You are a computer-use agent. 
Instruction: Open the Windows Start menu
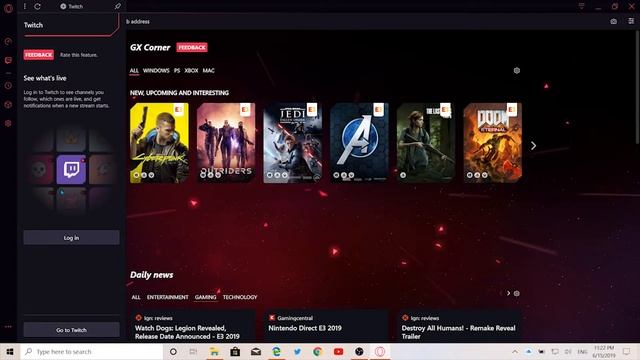tap(10, 351)
